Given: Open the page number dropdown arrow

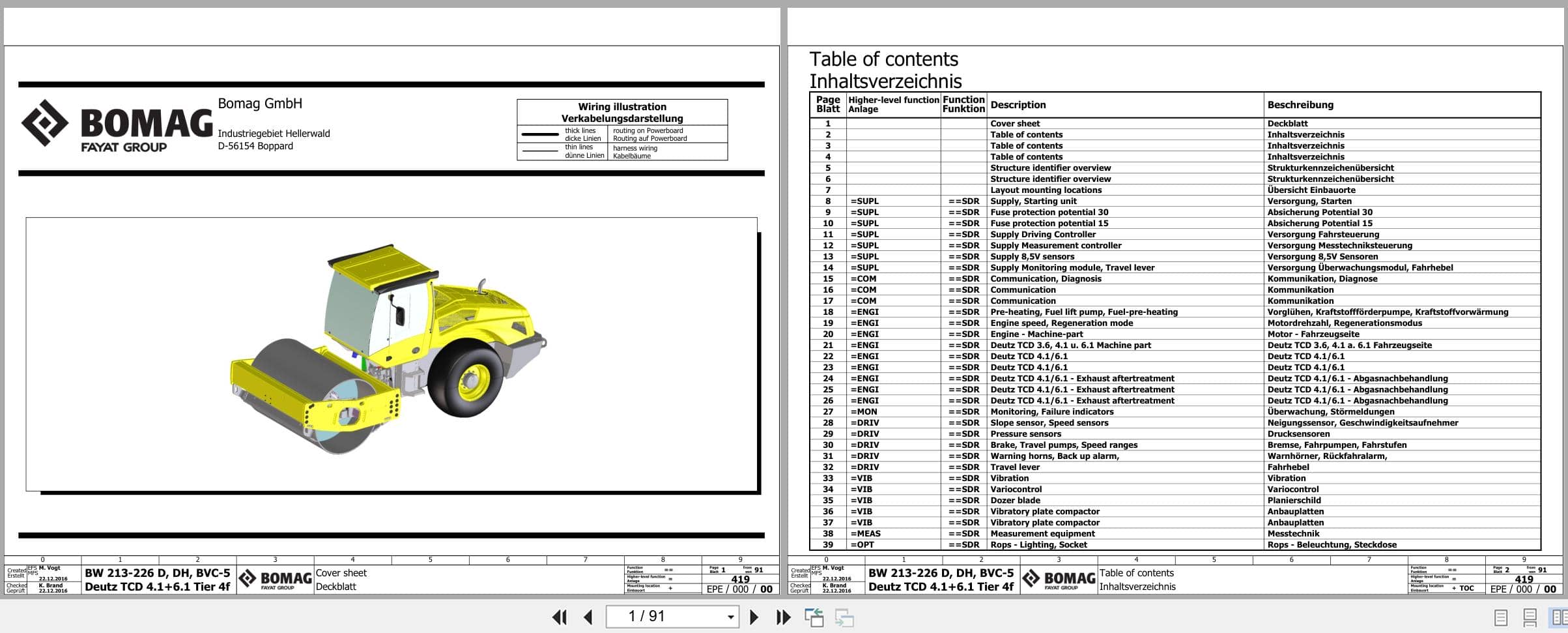Looking at the screenshot, I should (x=730, y=617).
